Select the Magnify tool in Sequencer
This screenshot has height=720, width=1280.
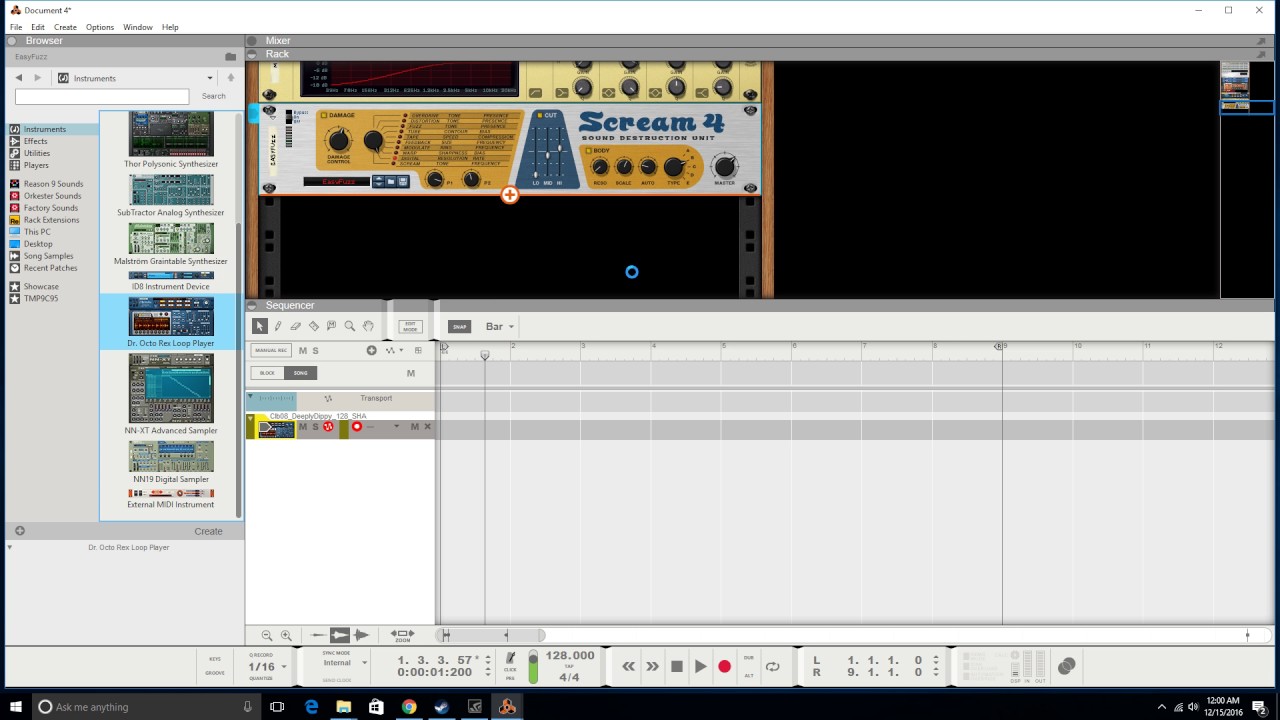pos(350,326)
